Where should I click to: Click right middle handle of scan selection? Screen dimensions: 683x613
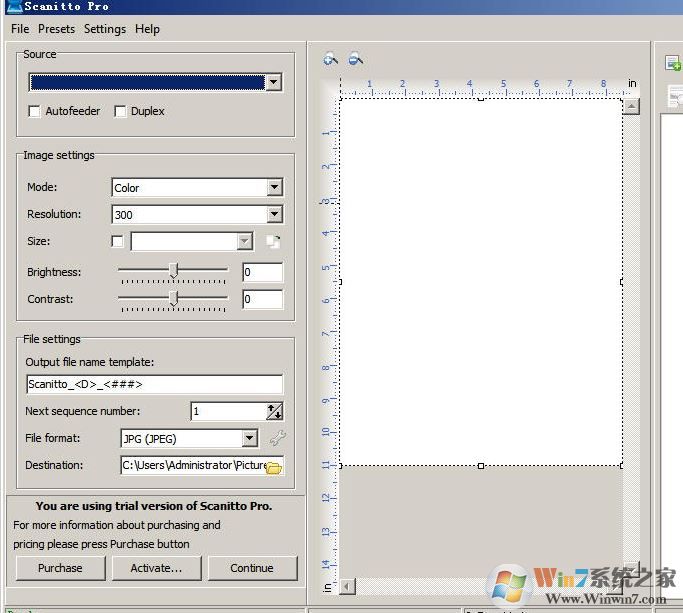pyautogui.click(x=622, y=282)
